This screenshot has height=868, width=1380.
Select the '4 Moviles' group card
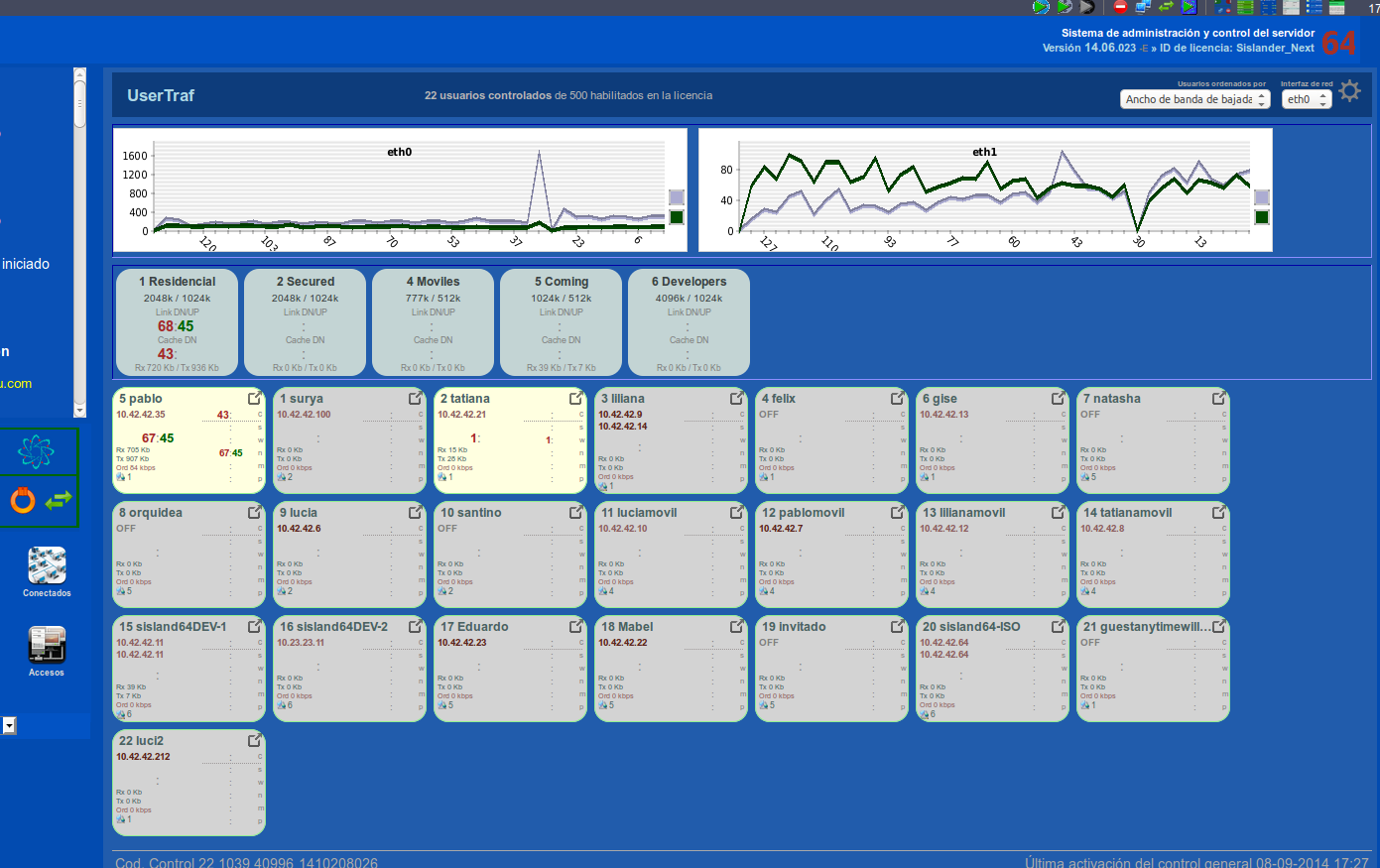tap(433, 322)
